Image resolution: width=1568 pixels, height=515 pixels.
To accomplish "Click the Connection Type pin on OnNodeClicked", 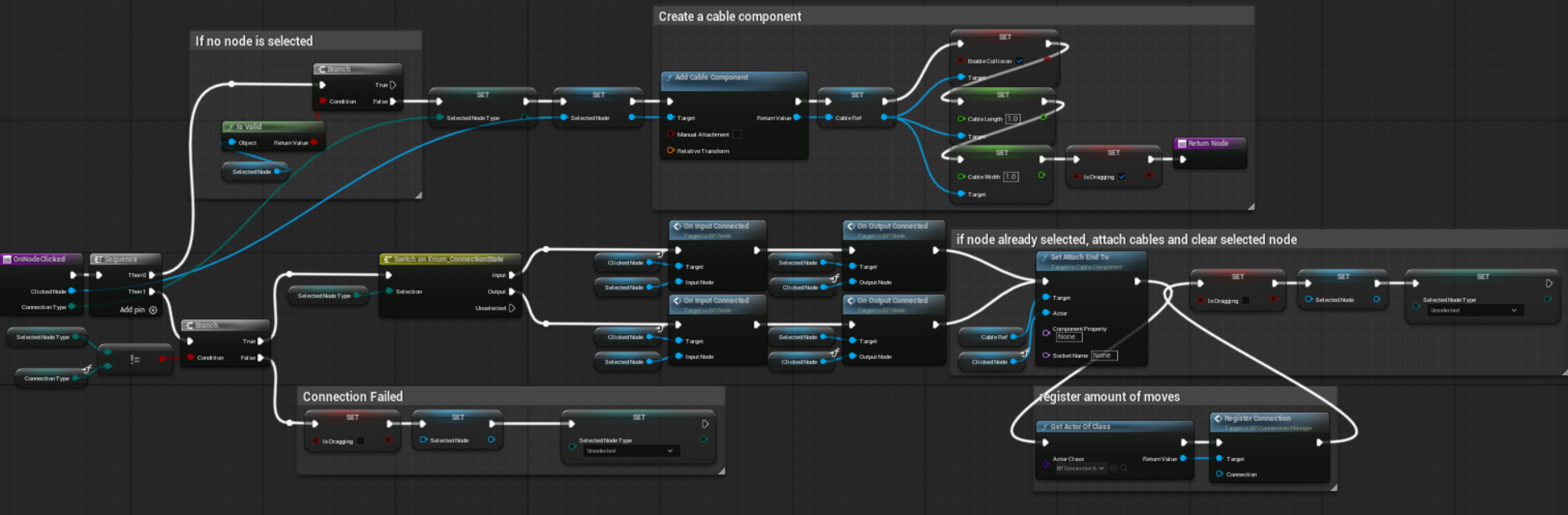I will pyautogui.click(x=72, y=307).
